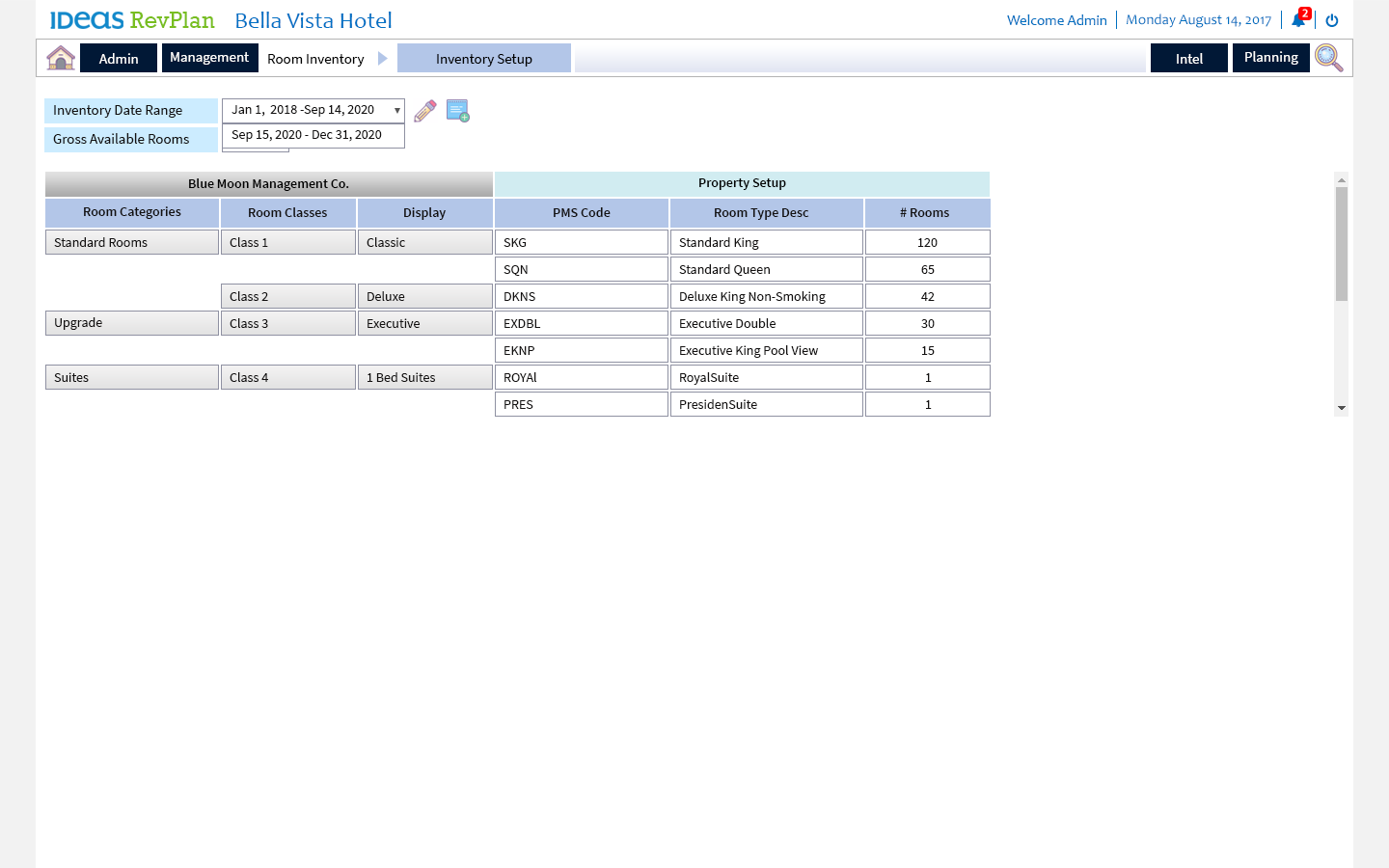Click the DKNS PMS code field

(581, 297)
